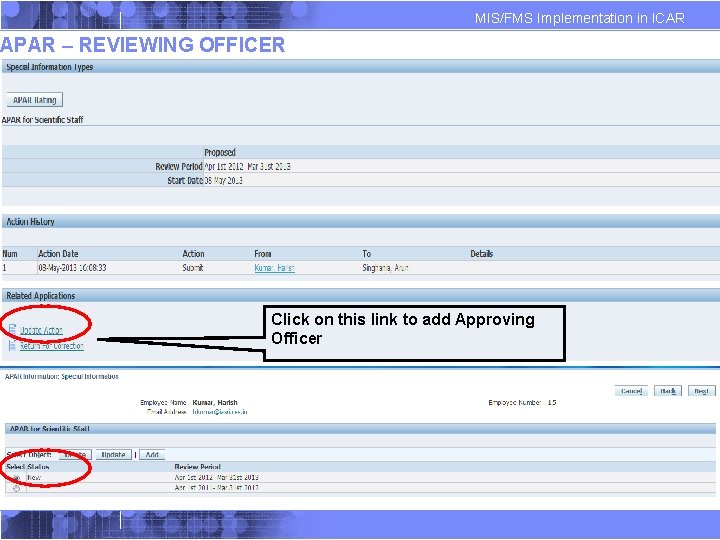
Task: Select radio button for New status row
Action: (x=17, y=478)
